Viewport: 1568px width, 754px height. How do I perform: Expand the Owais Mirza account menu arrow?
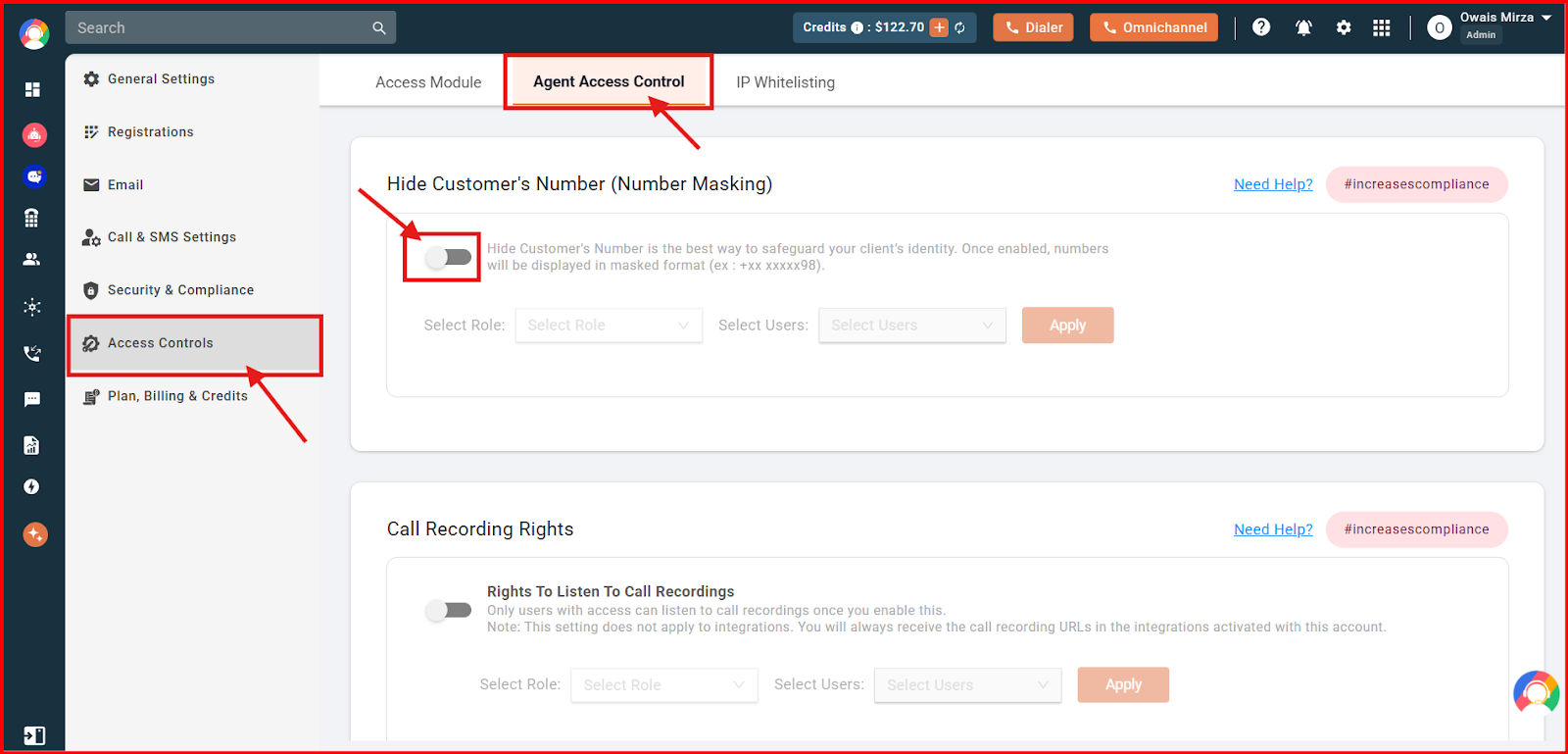(x=1546, y=18)
